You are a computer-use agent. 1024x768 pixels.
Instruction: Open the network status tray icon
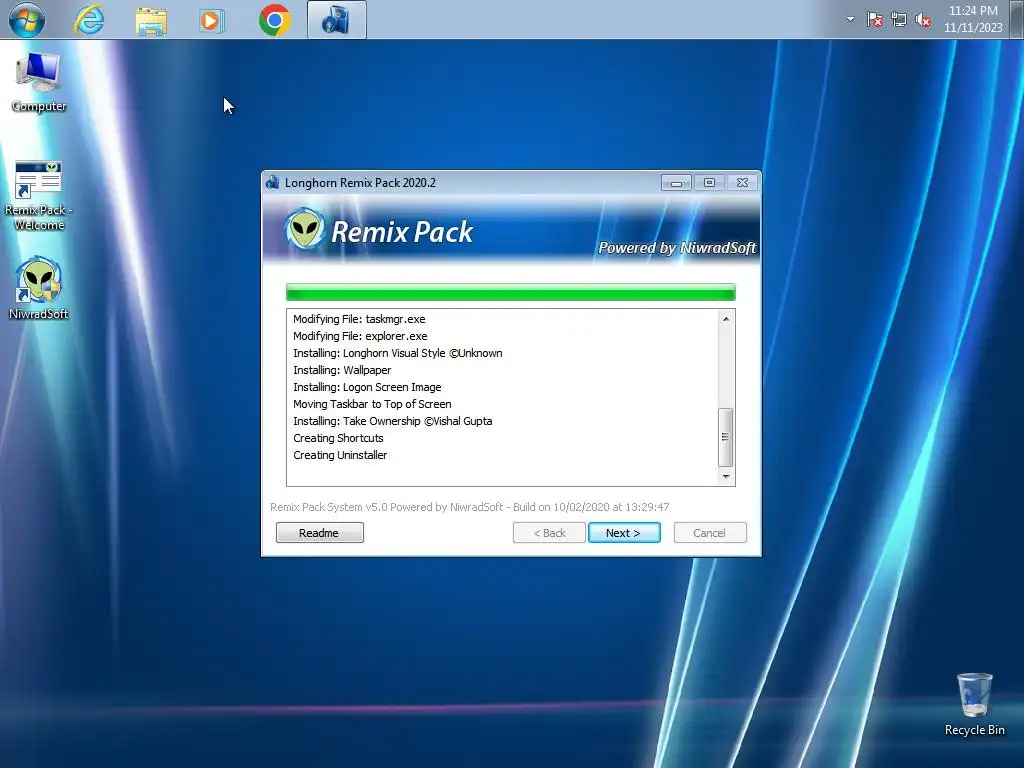(899, 20)
